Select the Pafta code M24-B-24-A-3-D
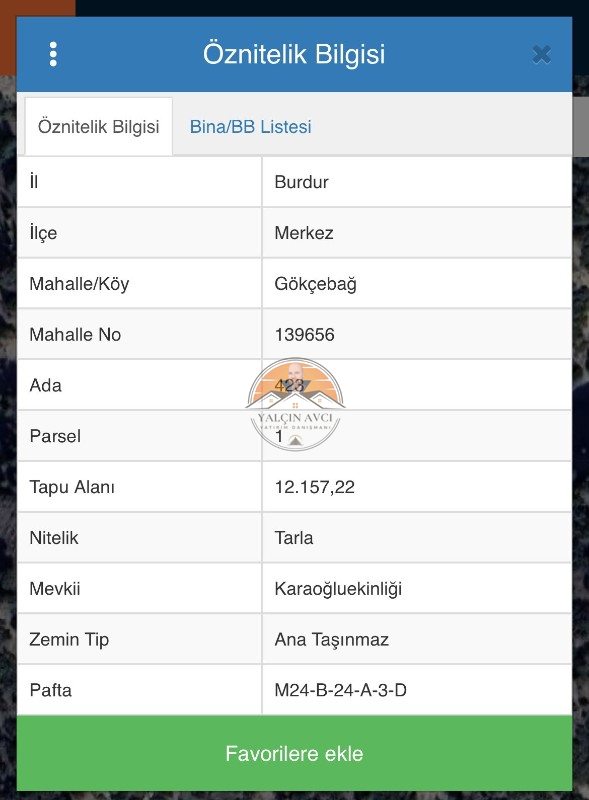Screen dimensions: 589x800 [x=340, y=690]
